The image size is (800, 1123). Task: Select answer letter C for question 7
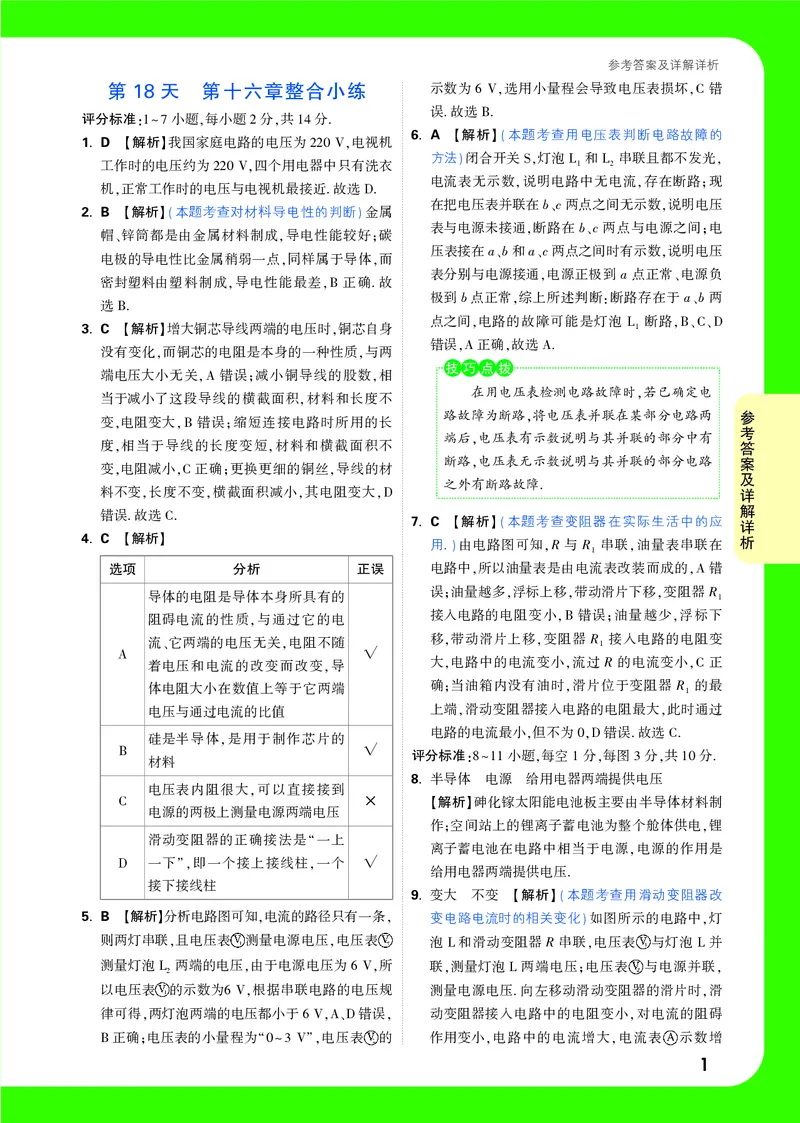tap(434, 520)
